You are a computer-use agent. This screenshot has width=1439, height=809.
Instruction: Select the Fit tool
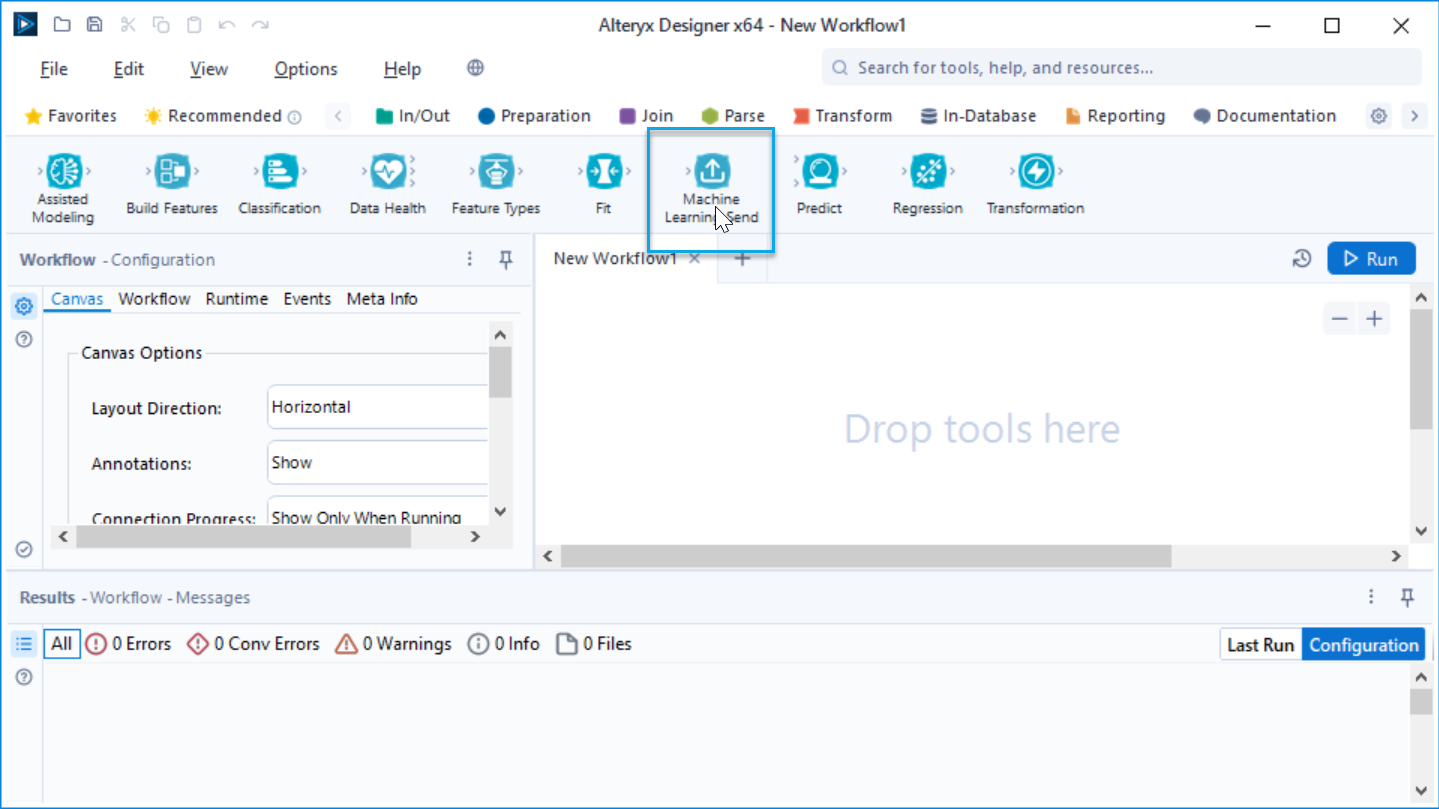point(603,171)
